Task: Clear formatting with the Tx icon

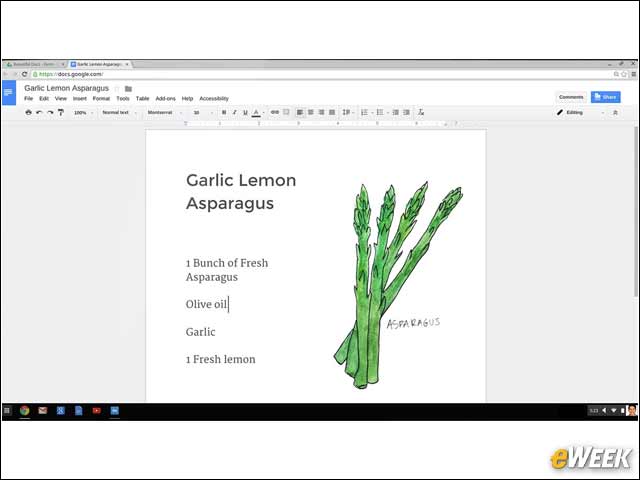Action: [x=421, y=112]
